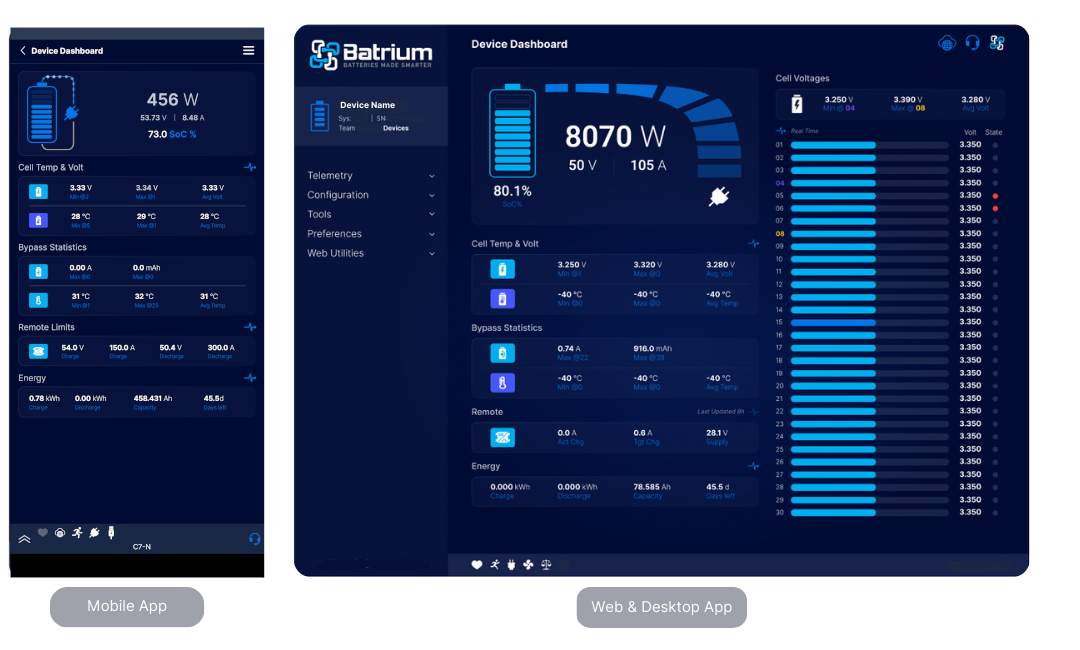Click the red state indicator for cell 06
Image resolution: width=1080 pixels, height=650 pixels.
995,208
